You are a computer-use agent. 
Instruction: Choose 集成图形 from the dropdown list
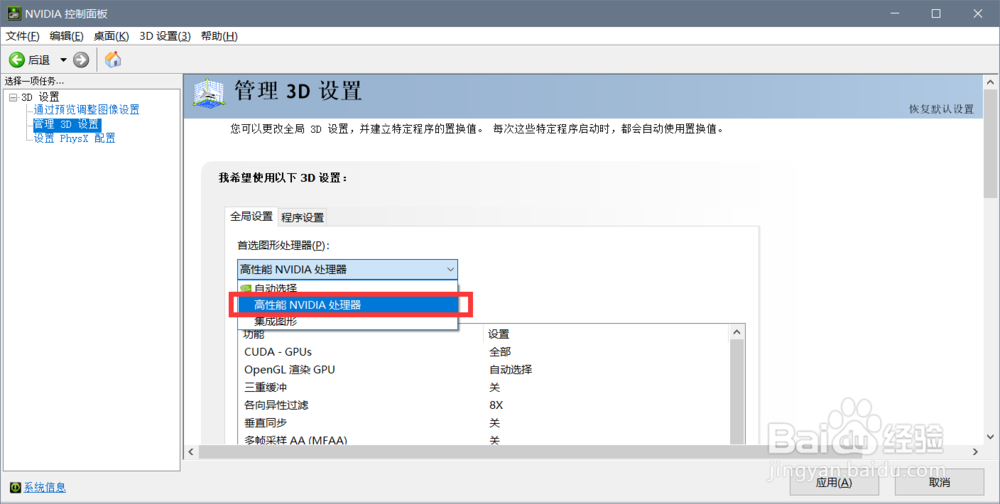tap(348, 322)
